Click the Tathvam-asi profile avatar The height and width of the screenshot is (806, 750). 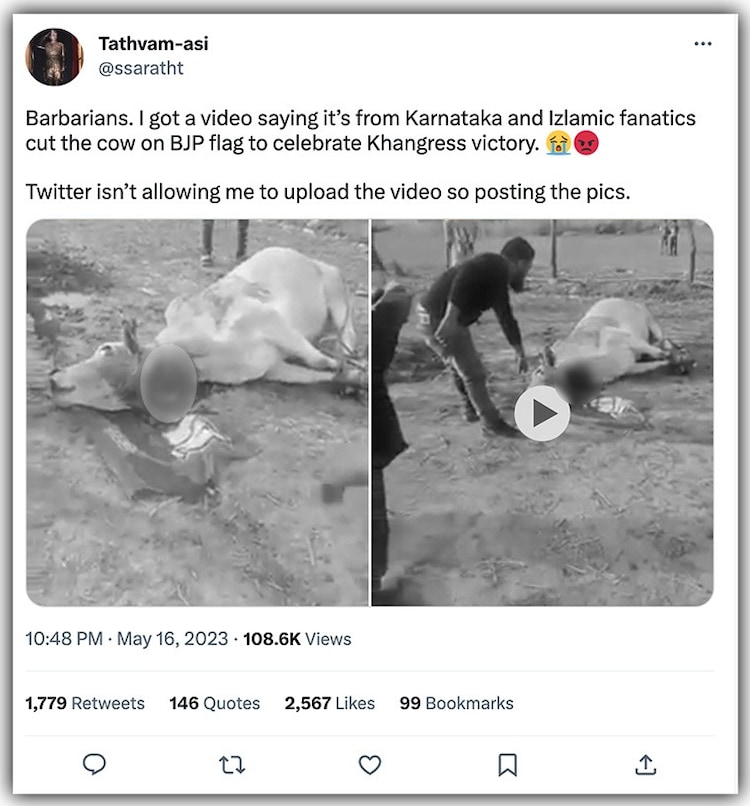click(x=54, y=56)
